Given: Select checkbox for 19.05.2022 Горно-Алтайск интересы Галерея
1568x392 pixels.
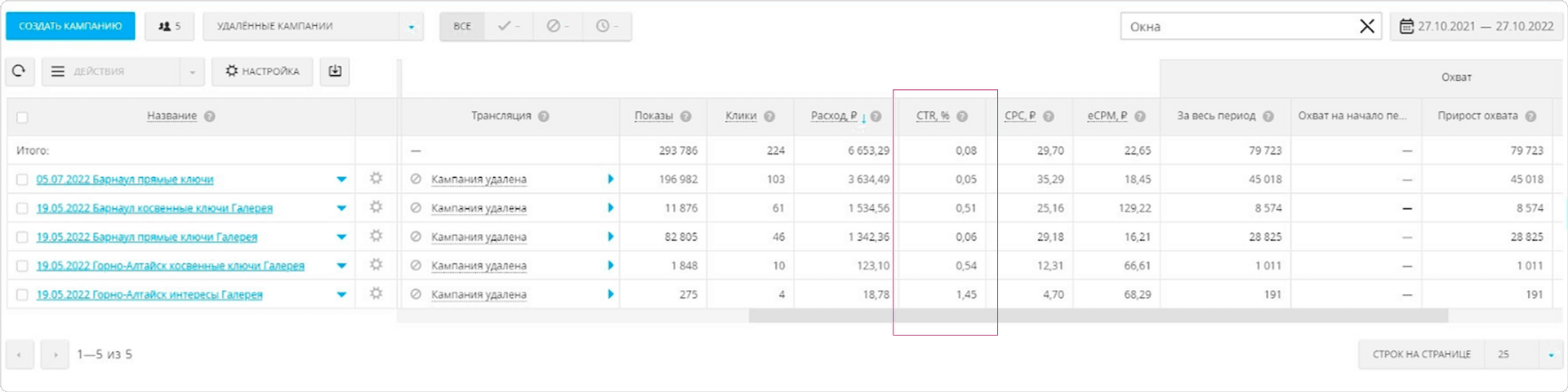Looking at the screenshot, I should [22, 295].
